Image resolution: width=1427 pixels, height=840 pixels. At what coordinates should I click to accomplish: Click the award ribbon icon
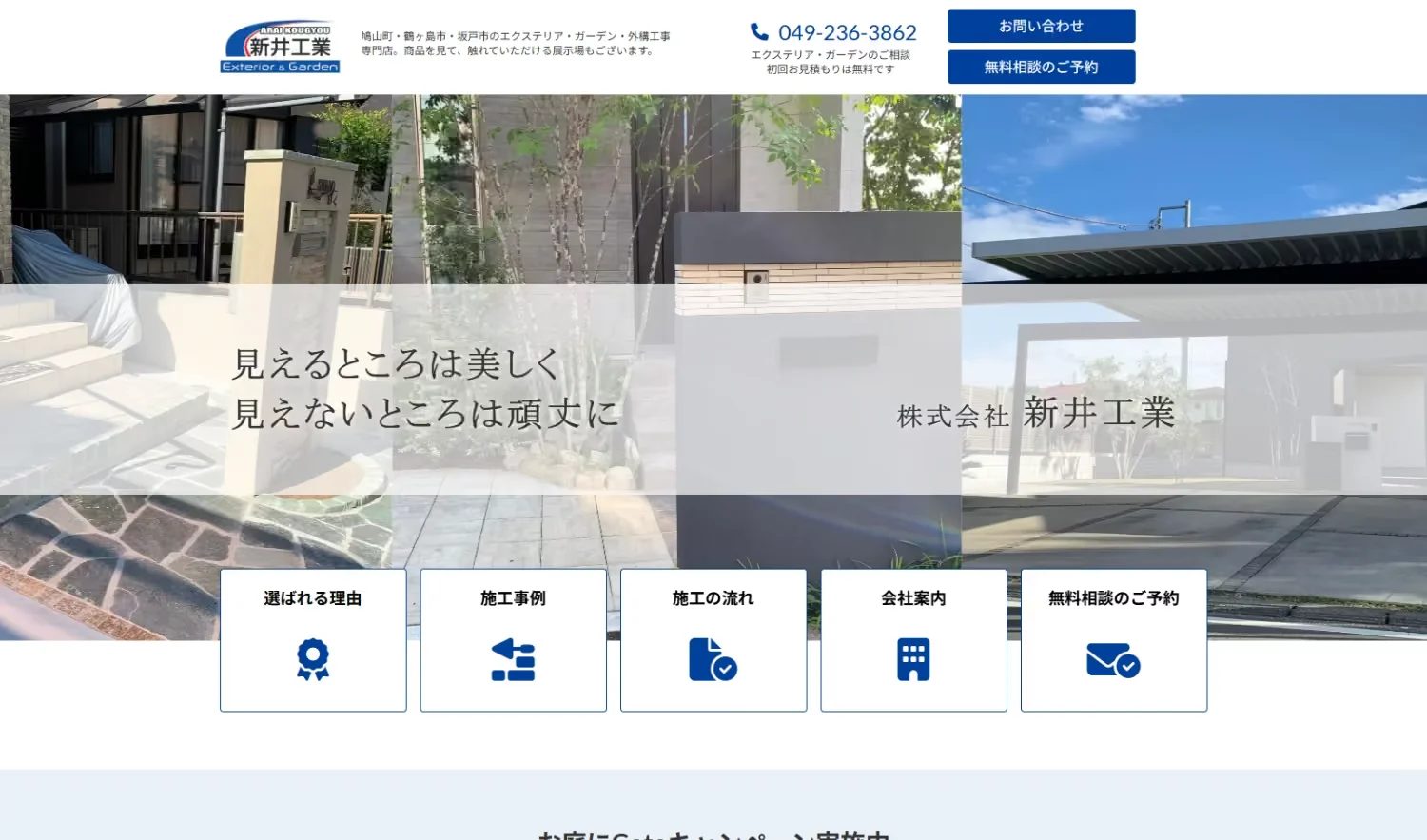[313, 659]
